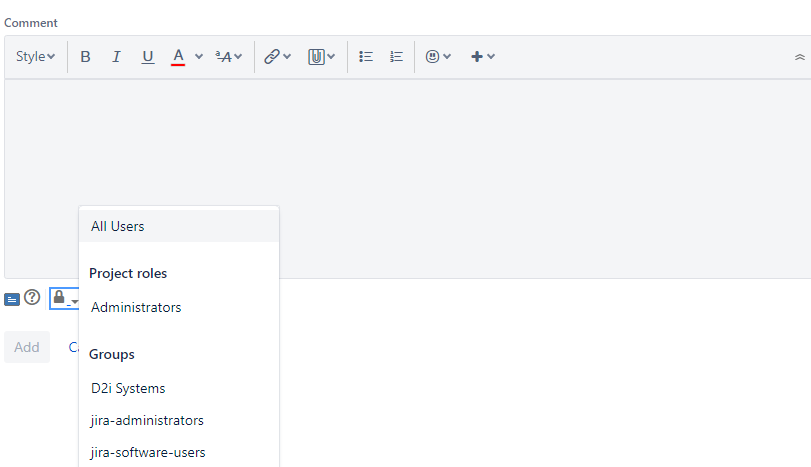The width and height of the screenshot is (811, 467).
Task: Collapse the editor toolbar
Action: click(x=800, y=57)
